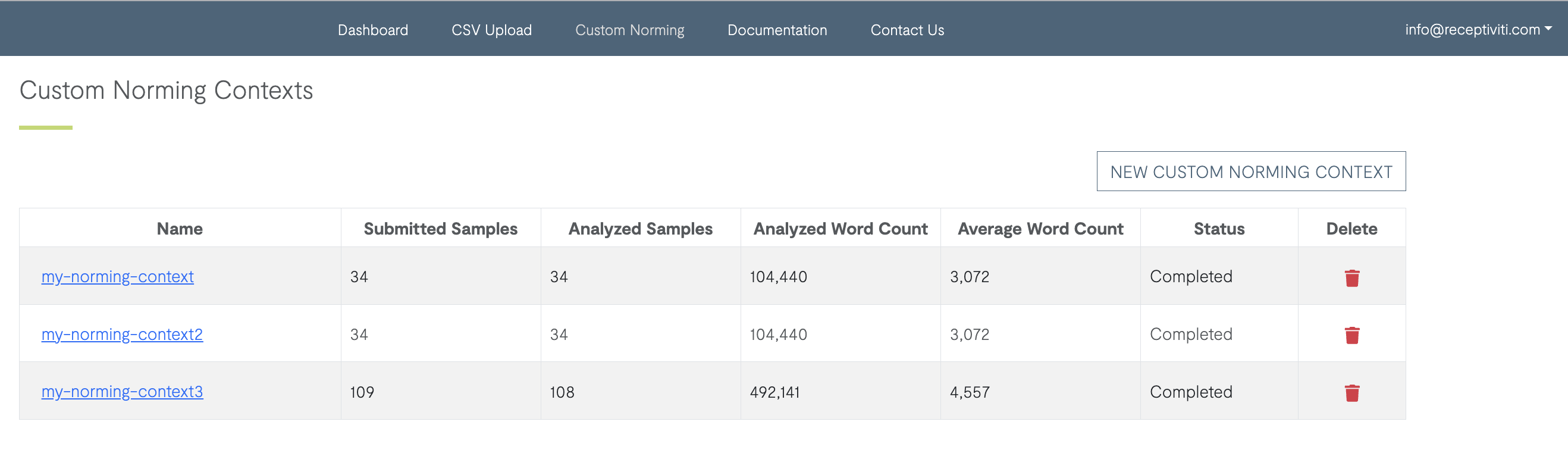Remove my-norming-context3 using its trash icon

tap(1351, 393)
